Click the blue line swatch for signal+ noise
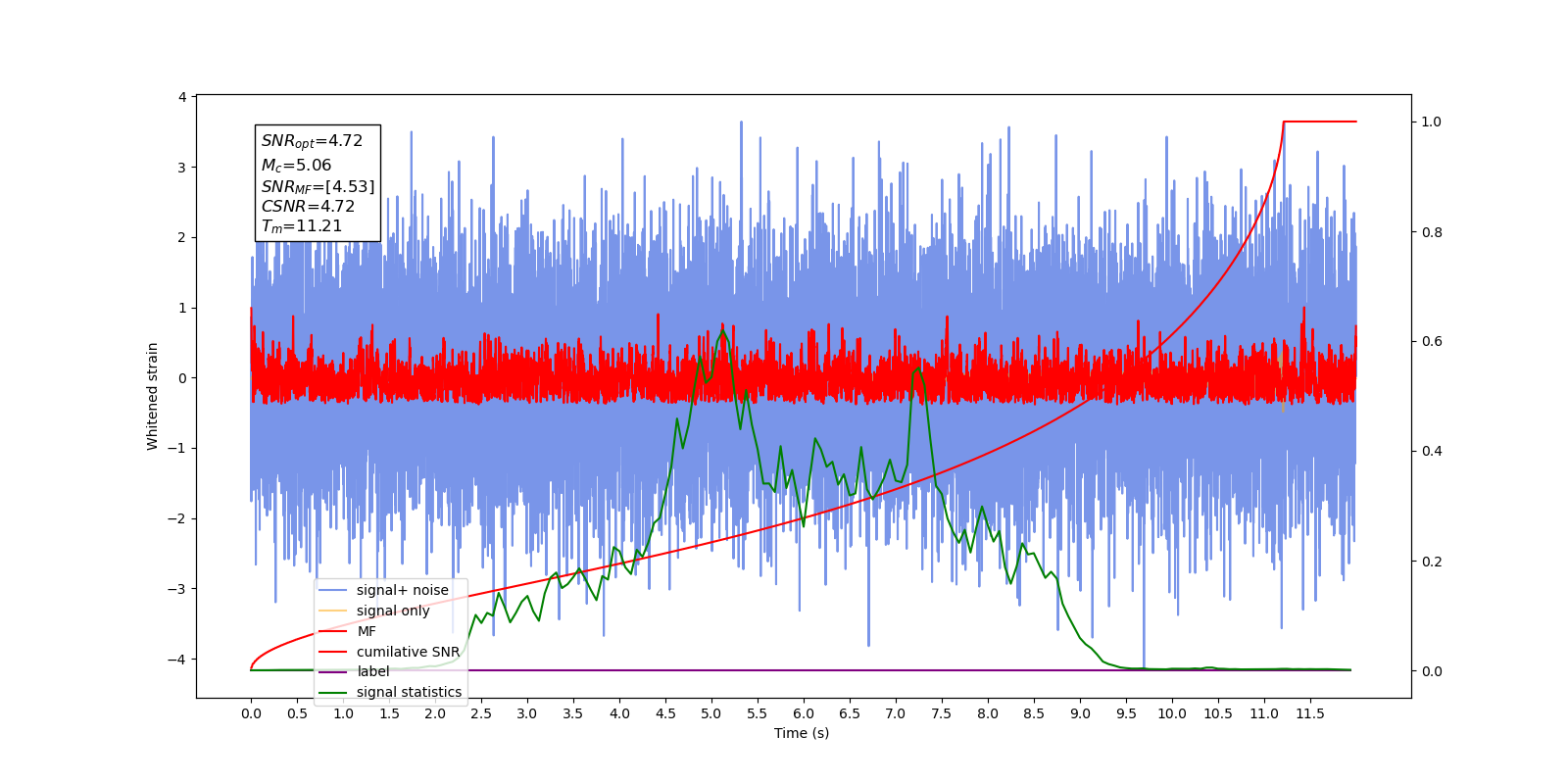Viewport: 1568px width, 784px height. [333, 590]
